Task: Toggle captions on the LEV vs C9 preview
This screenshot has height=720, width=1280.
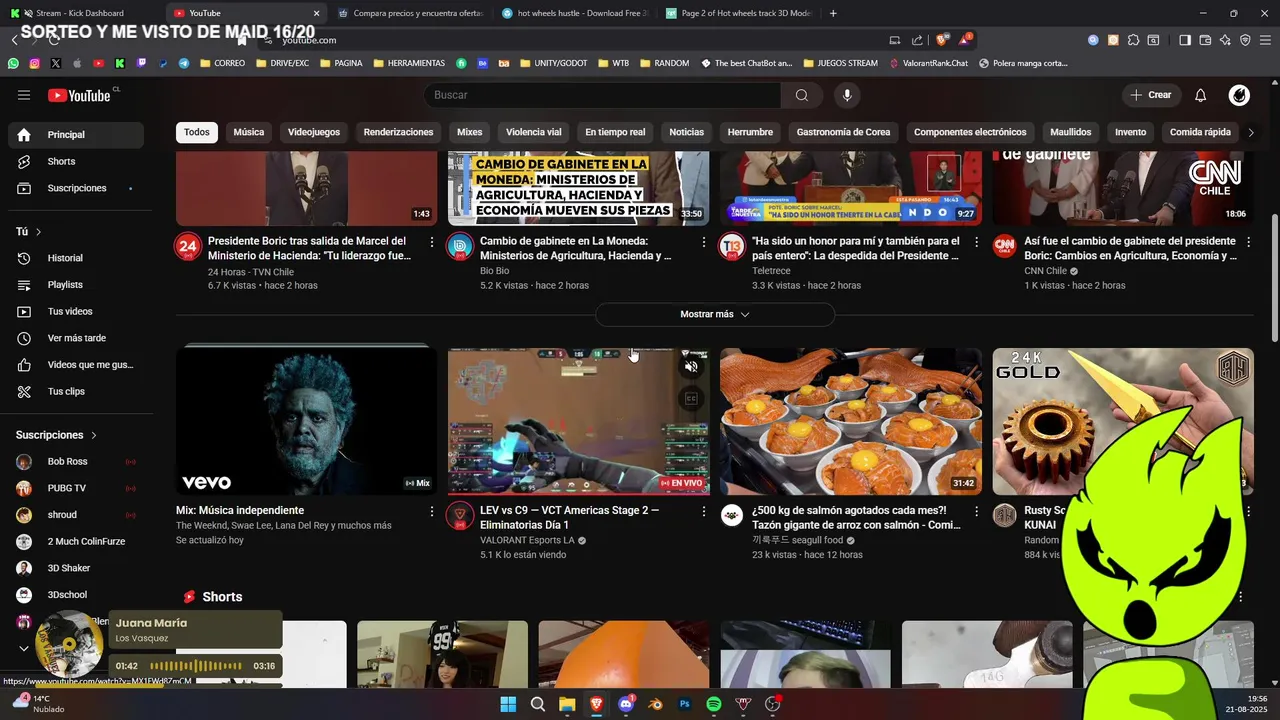Action: (690, 399)
